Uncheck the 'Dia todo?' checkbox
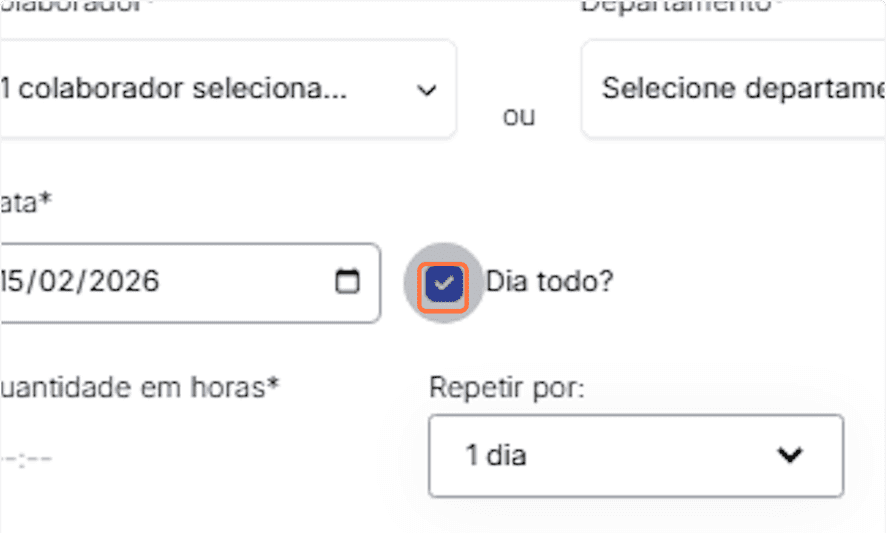The image size is (886, 533). 443,284
